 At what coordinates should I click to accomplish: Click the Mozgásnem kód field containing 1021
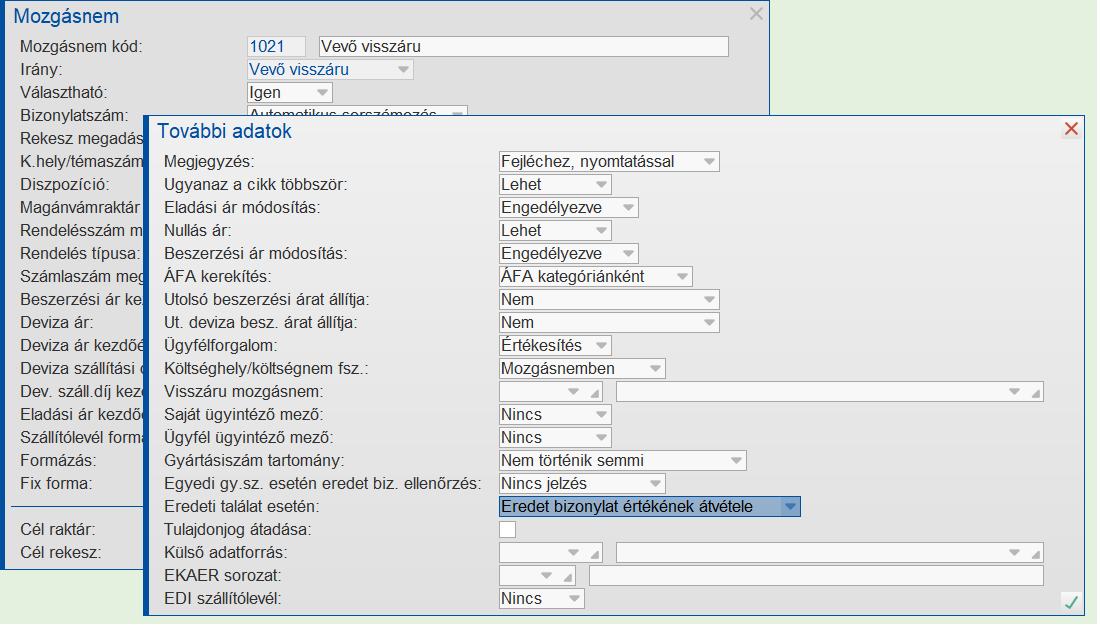(x=277, y=47)
